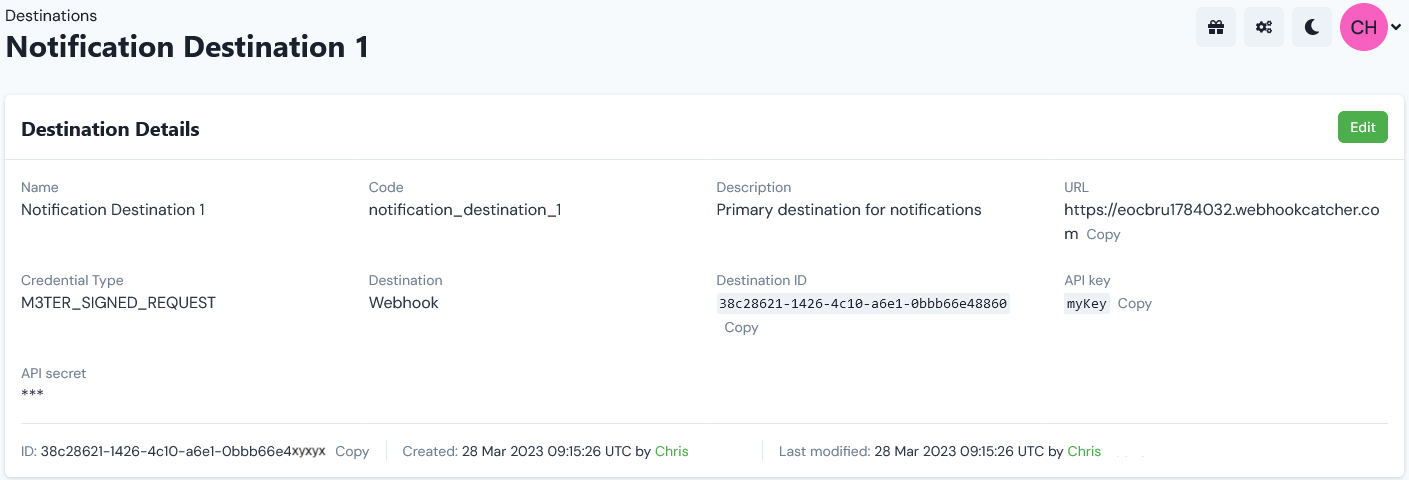Open Chris link next to Last modified
The width and height of the screenshot is (1409, 480).
pyautogui.click(x=1084, y=451)
